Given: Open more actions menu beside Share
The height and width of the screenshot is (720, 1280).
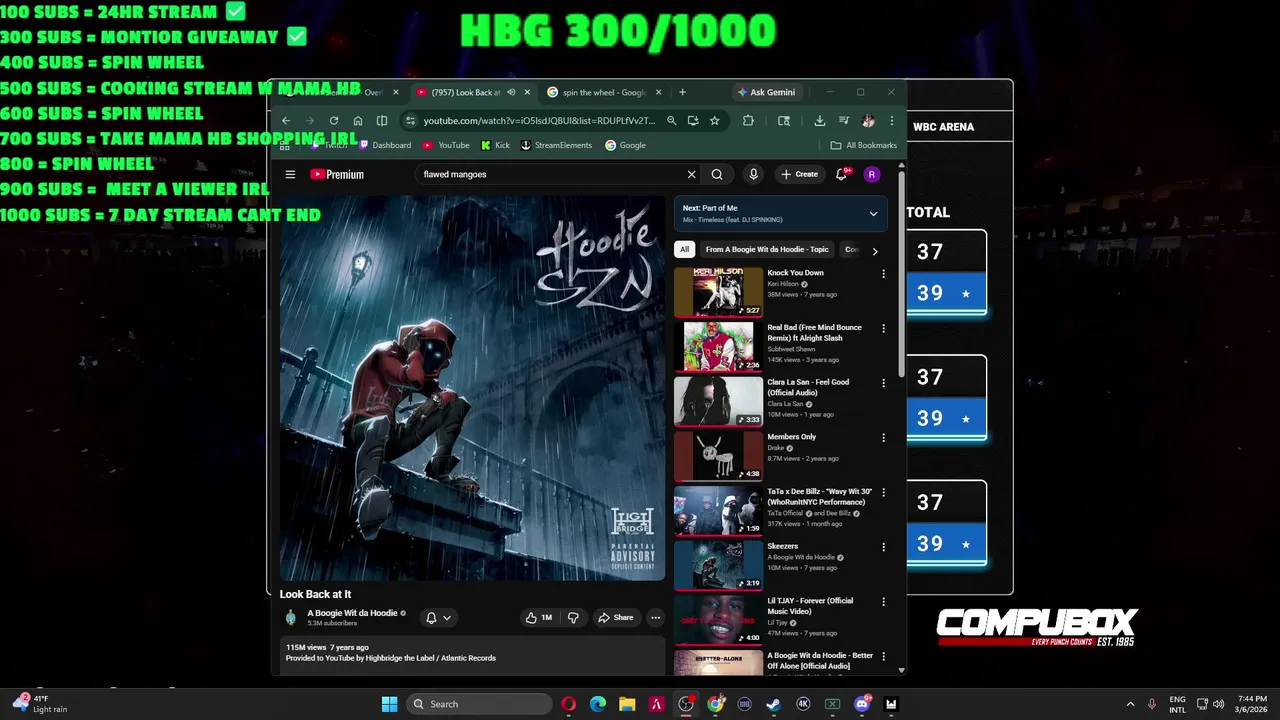Looking at the screenshot, I should (655, 618).
